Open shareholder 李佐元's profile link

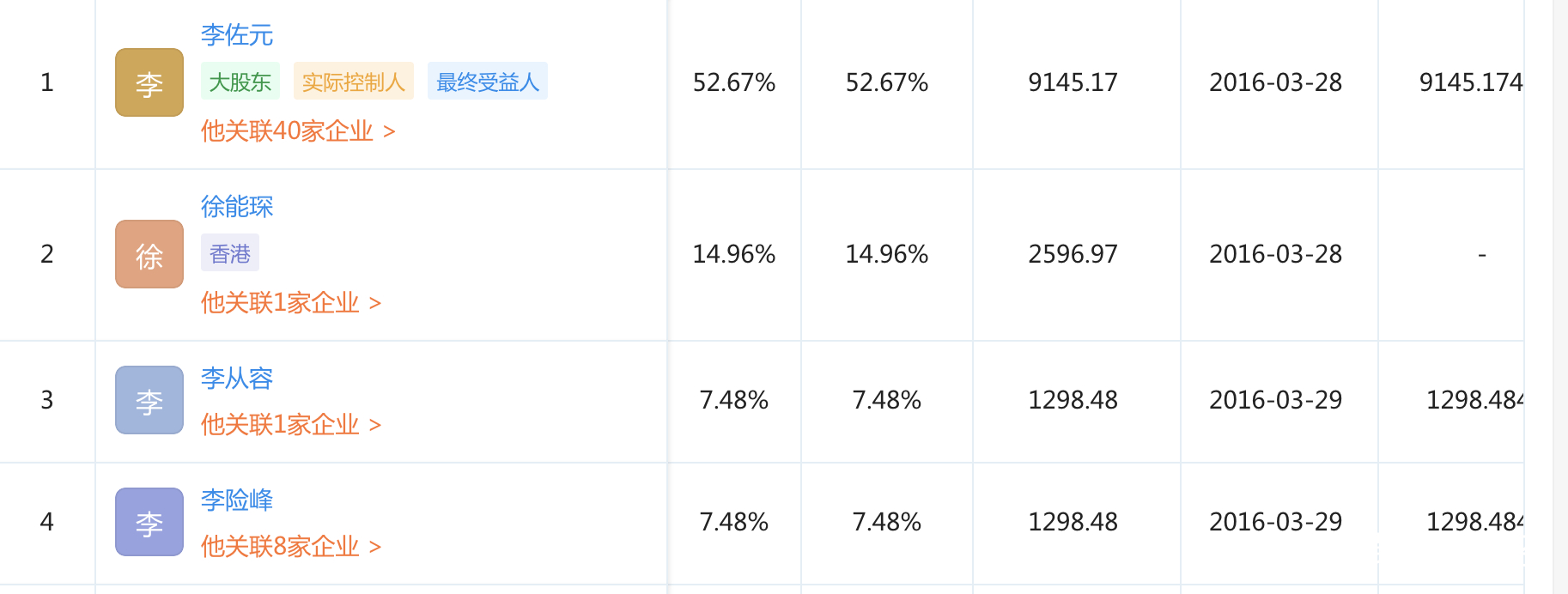point(237,35)
